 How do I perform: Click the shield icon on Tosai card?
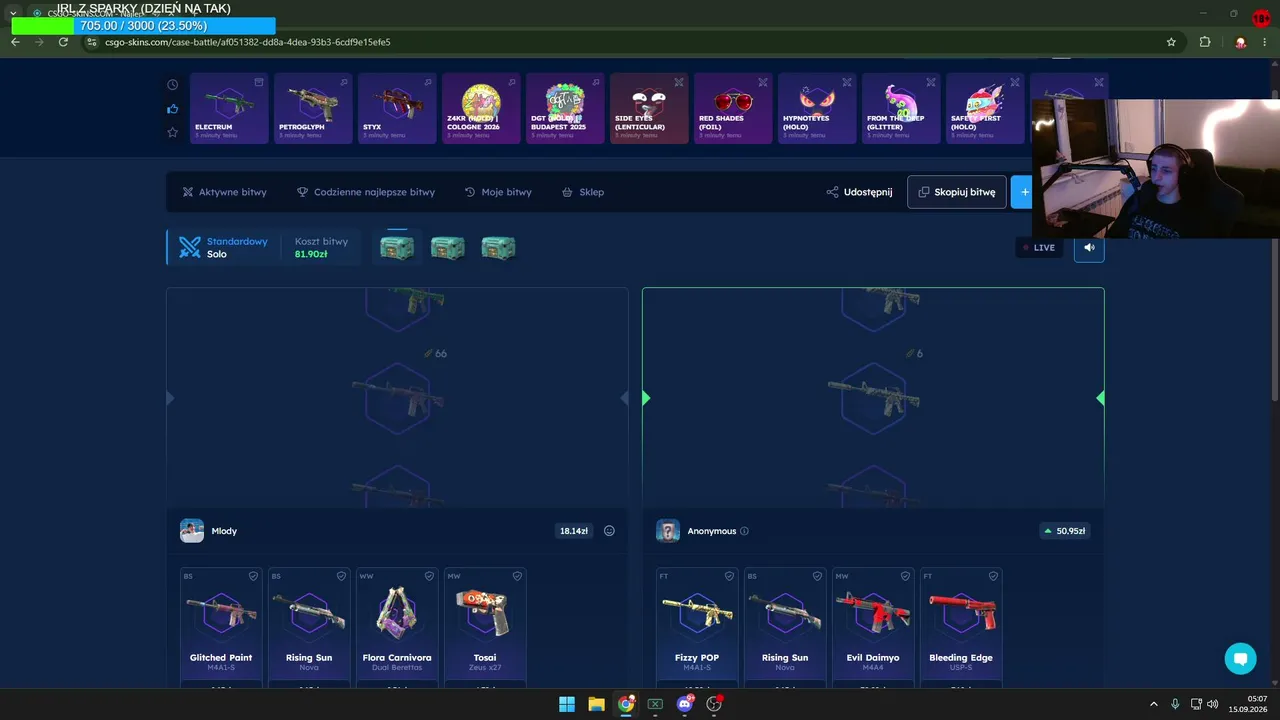pyautogui.click(x=517, y=576)
